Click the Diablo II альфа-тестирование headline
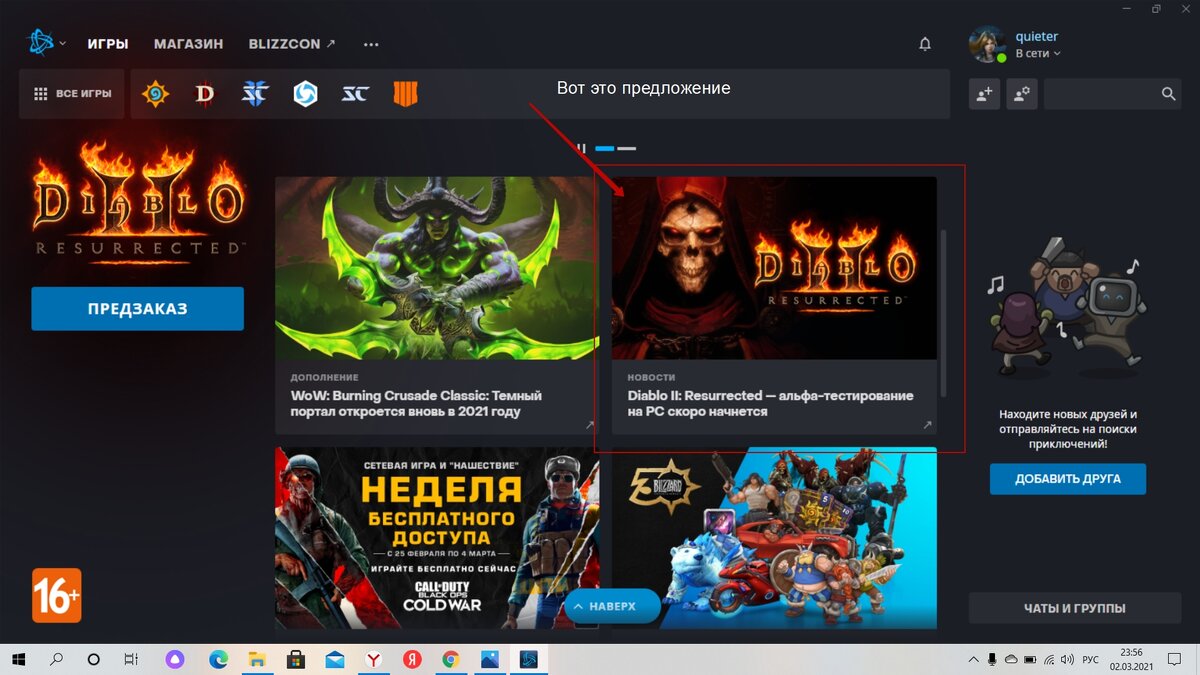The height and width of the screenshot is (675, 1200). (770, 403)
